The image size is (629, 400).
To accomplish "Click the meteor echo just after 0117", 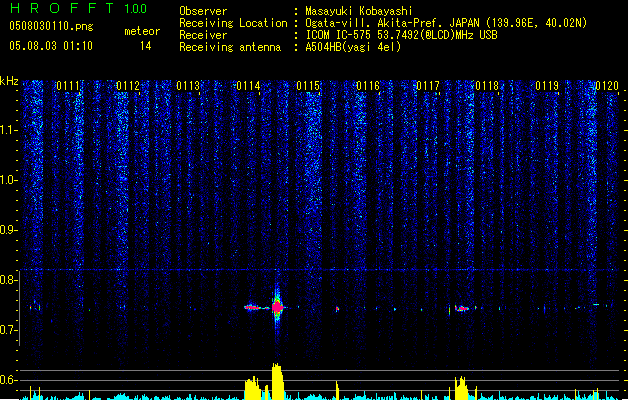I will point(462,309).
